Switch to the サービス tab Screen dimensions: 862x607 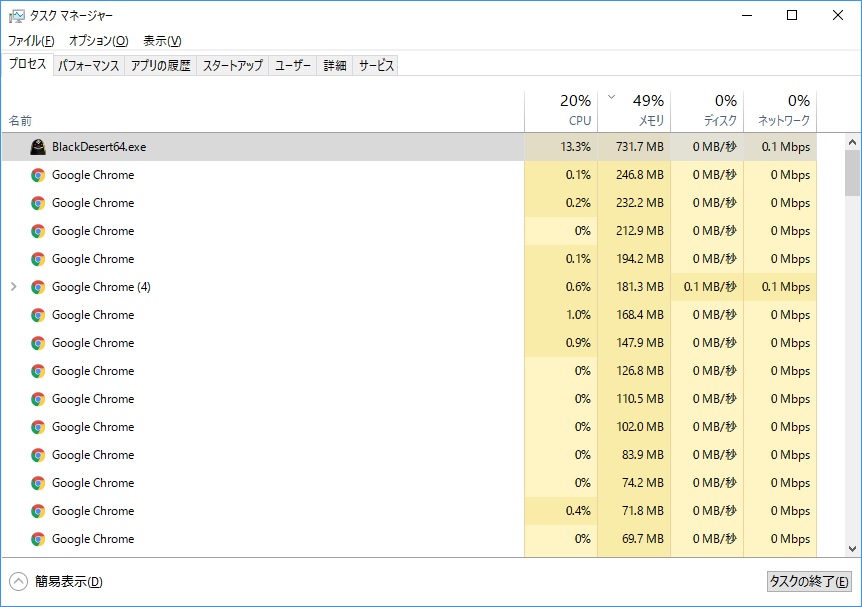point(376,65)
